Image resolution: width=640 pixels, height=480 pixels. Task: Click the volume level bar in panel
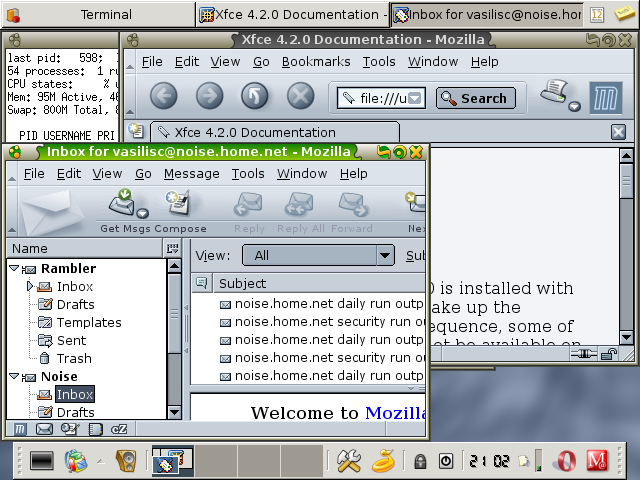coord(539,461)
